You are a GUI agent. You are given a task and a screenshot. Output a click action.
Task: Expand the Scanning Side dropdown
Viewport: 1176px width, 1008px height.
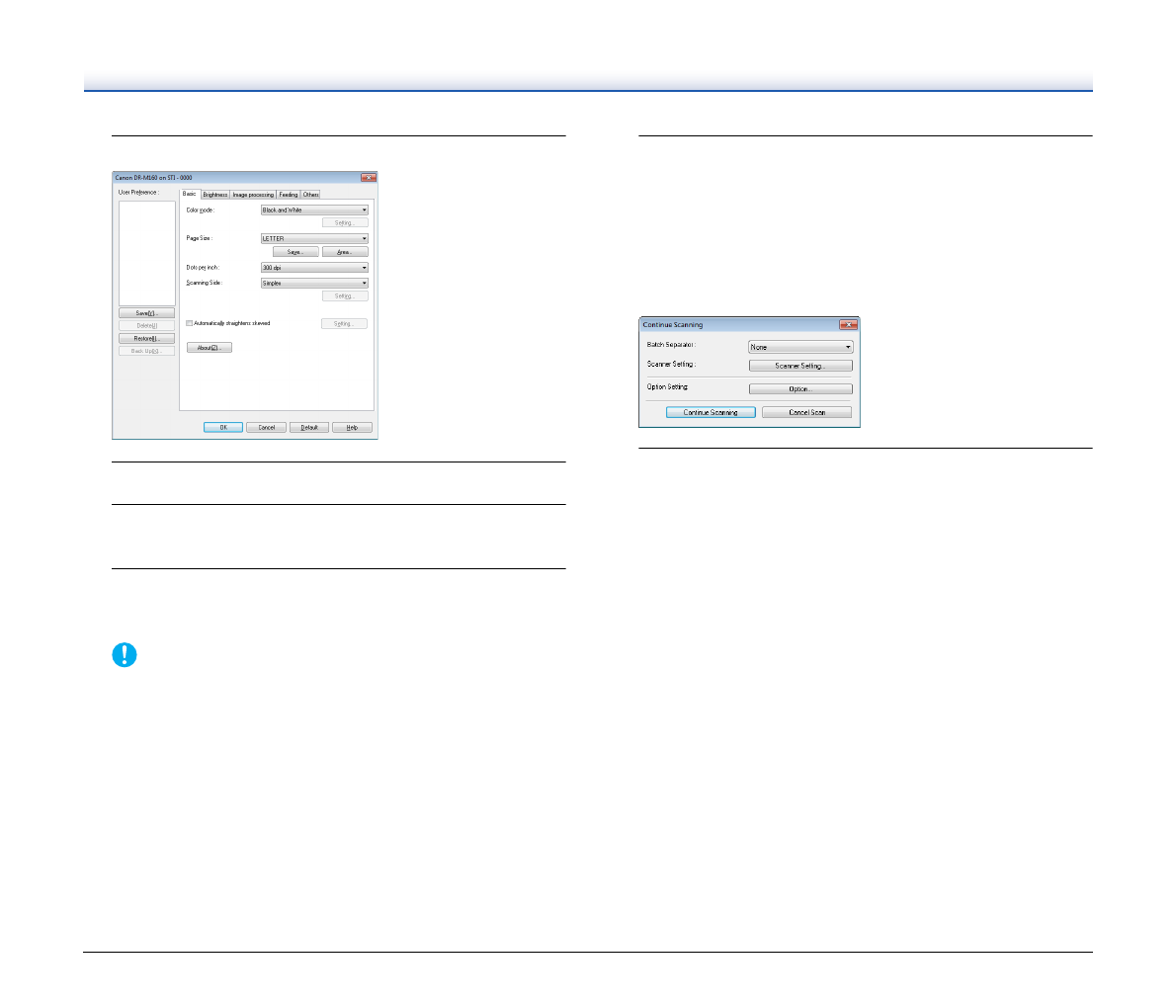[x=314, y=284]
